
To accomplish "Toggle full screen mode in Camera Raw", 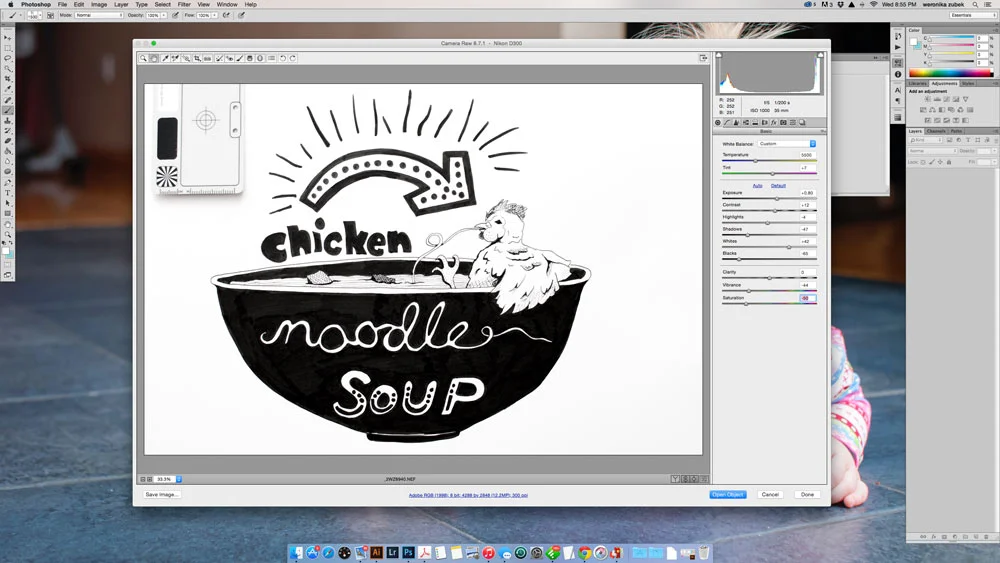I will pyautogui.click(x=703, y=58).
